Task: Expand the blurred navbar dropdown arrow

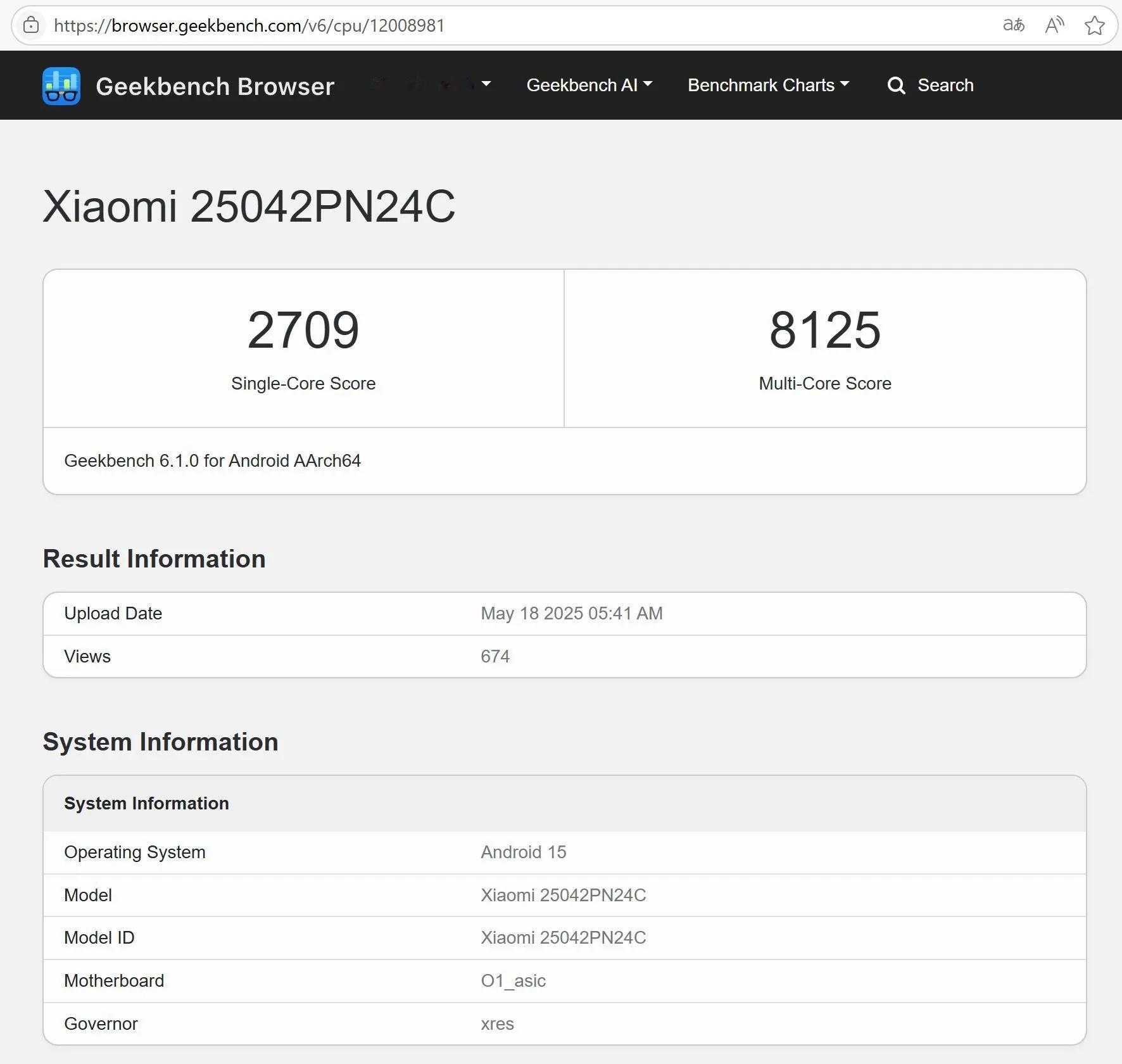Action: click(x=486, y=84)
